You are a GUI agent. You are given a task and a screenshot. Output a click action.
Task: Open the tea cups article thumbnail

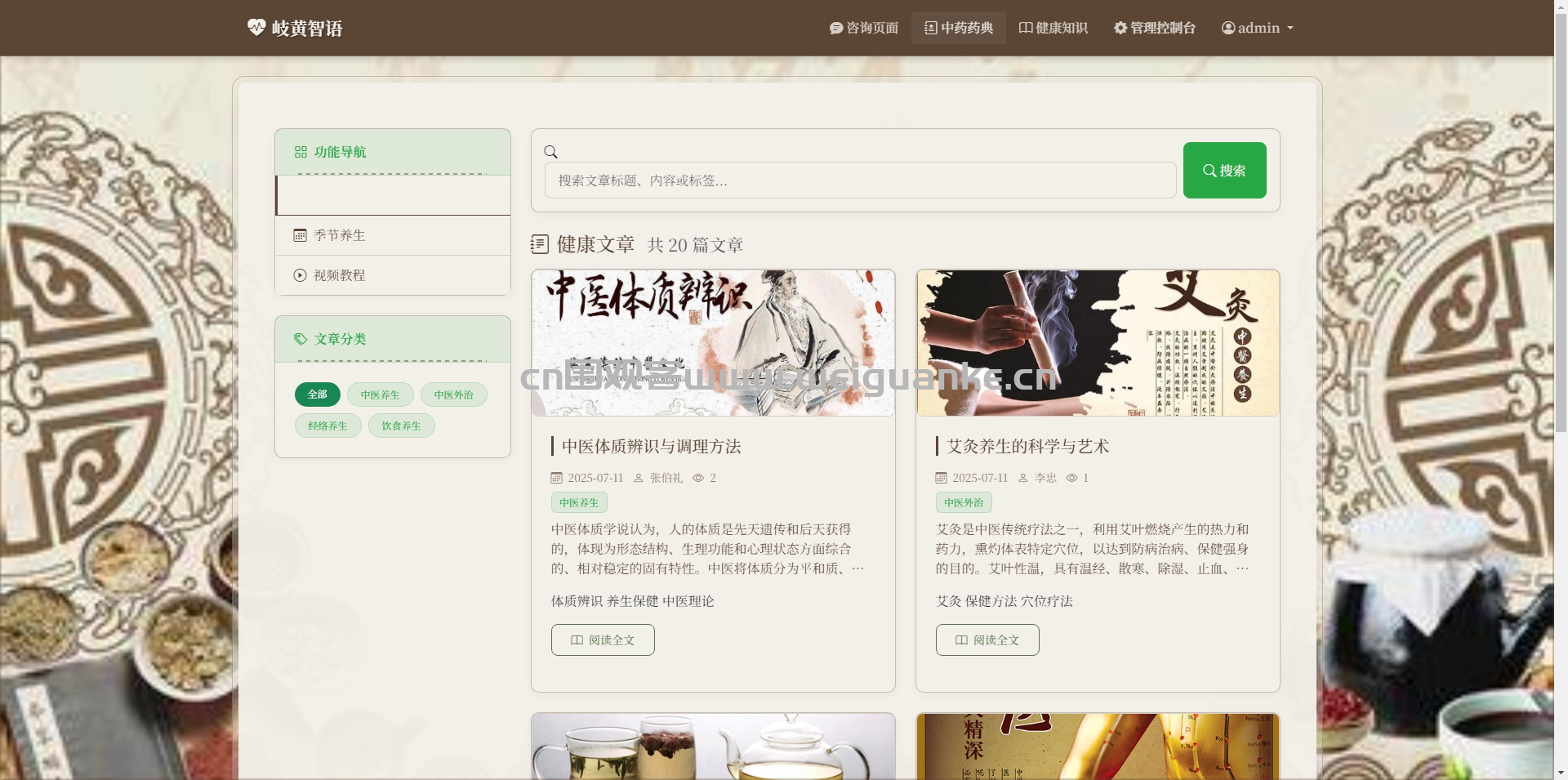(713, 747)
